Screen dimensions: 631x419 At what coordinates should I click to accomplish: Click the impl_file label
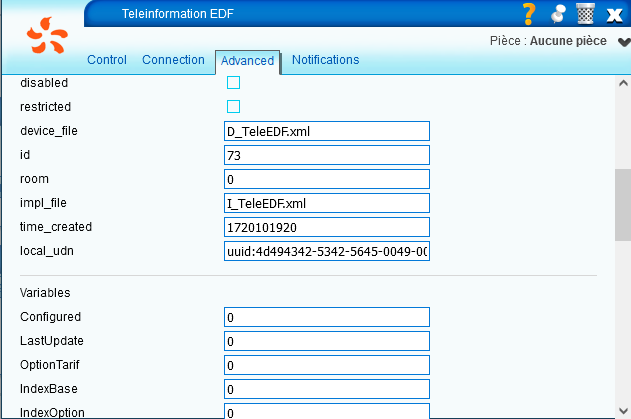tap(43, 203)
